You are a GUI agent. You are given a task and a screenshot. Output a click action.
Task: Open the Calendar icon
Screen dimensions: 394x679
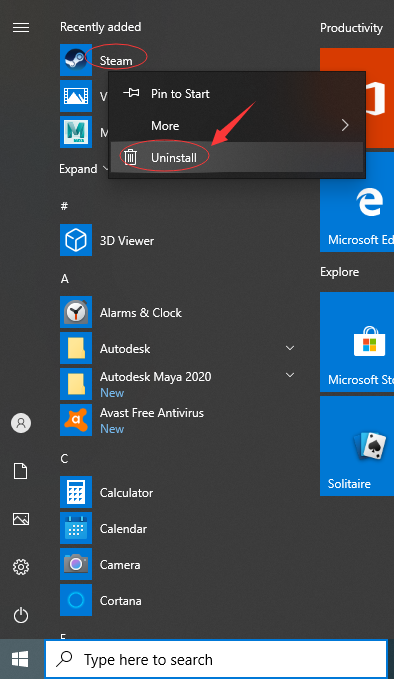pos(76,528)
